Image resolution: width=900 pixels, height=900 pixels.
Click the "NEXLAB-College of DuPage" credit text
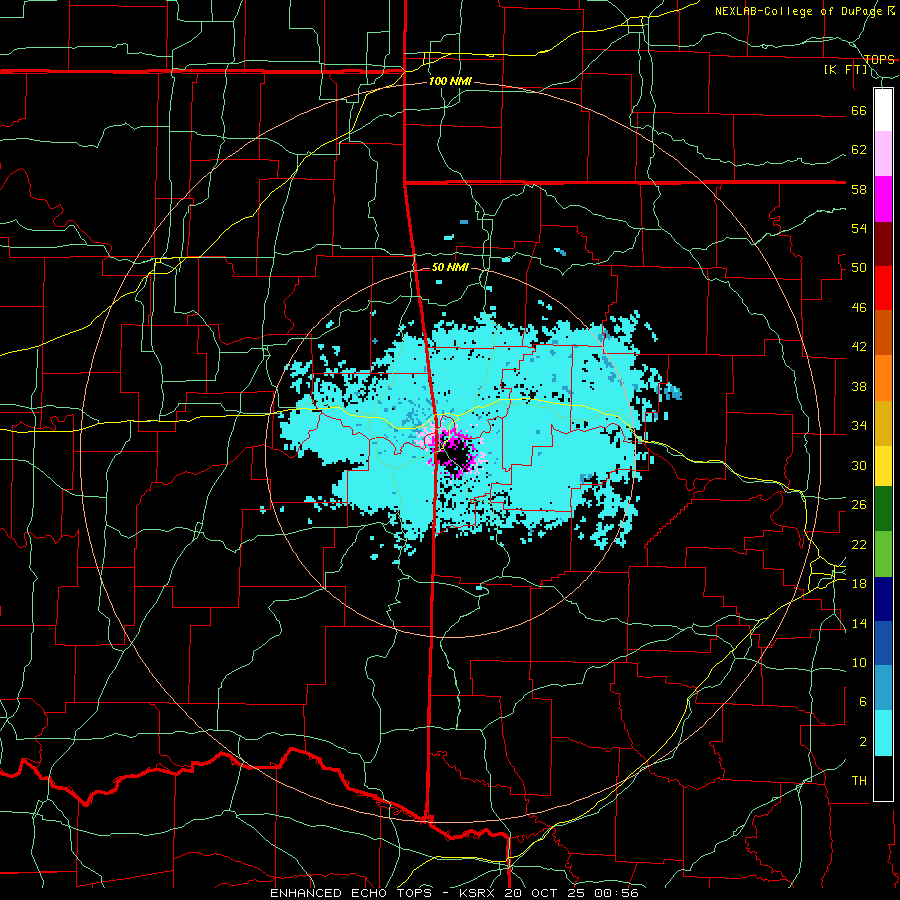[x=799, y=11]
